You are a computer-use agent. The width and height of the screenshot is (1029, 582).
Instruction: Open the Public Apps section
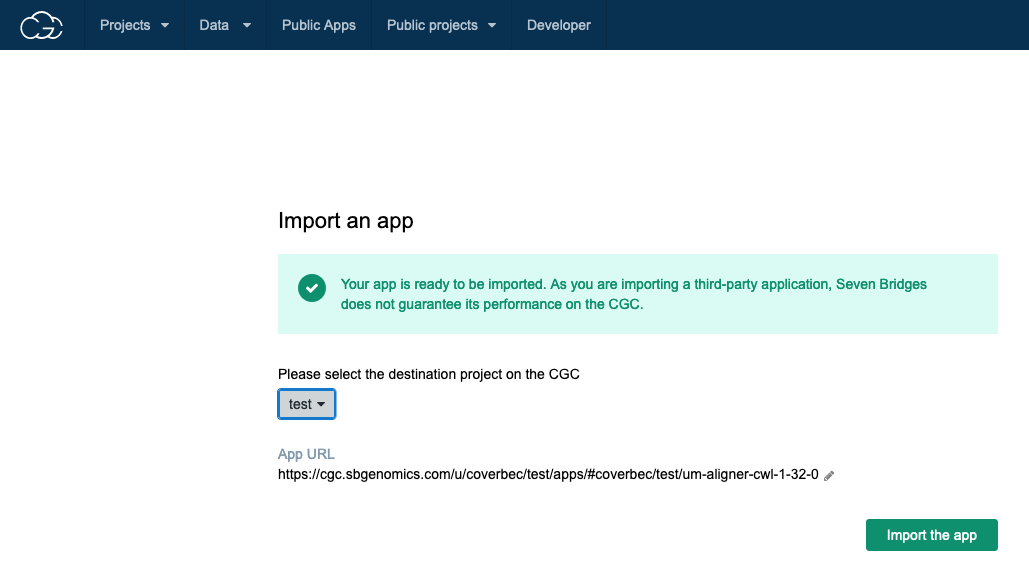coord(319,25)
